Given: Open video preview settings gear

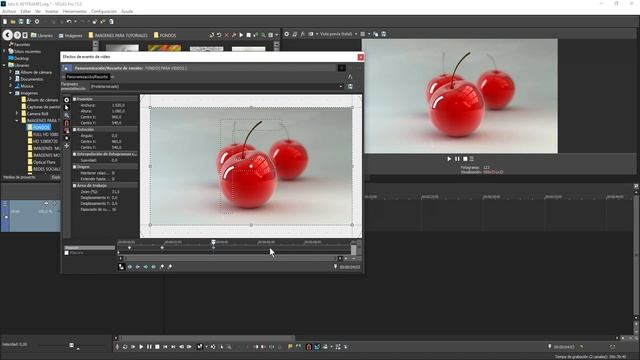Looking at the screenshot, I should (x=287, y=34).
